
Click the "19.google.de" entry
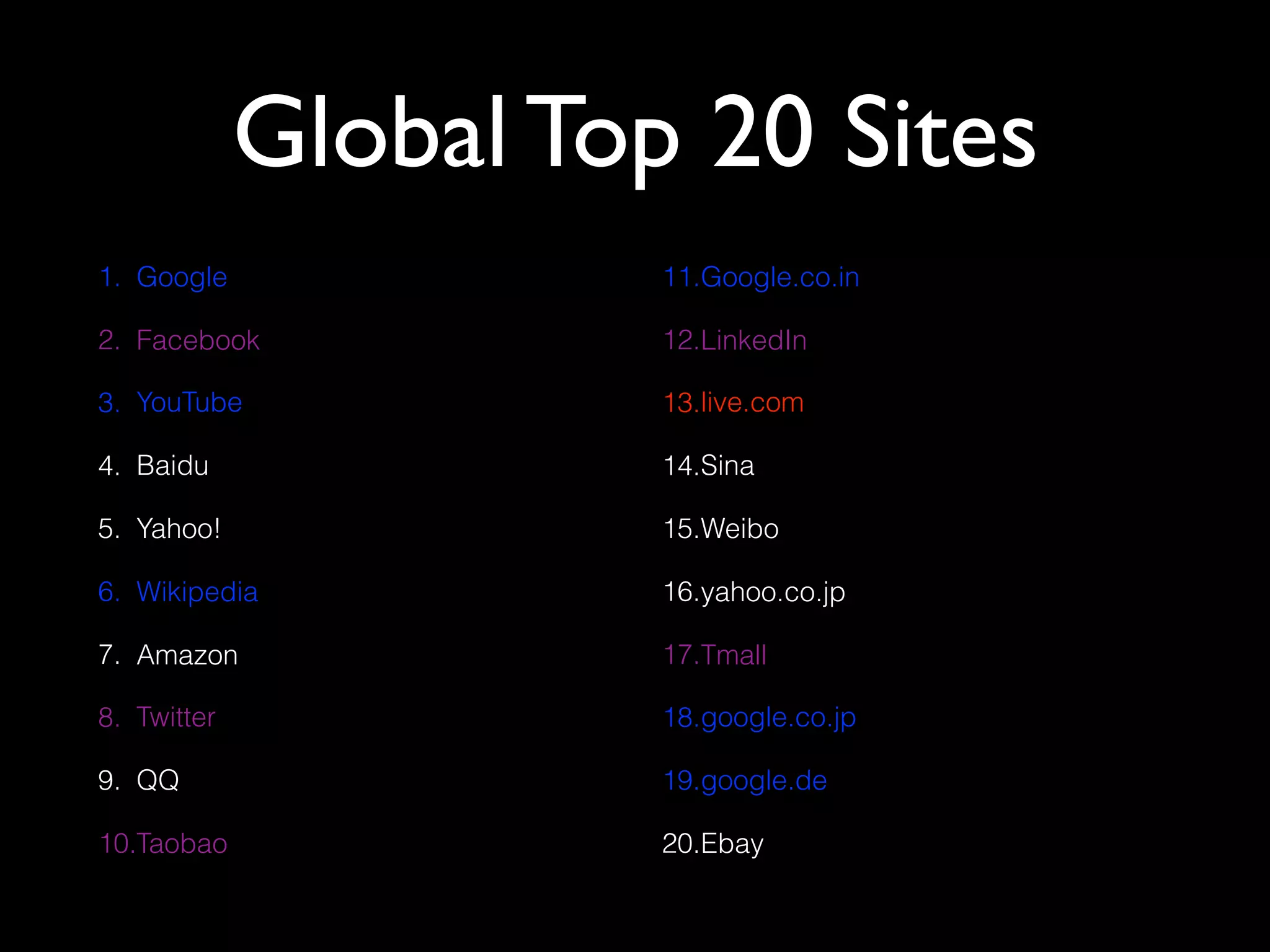(745, 782)
